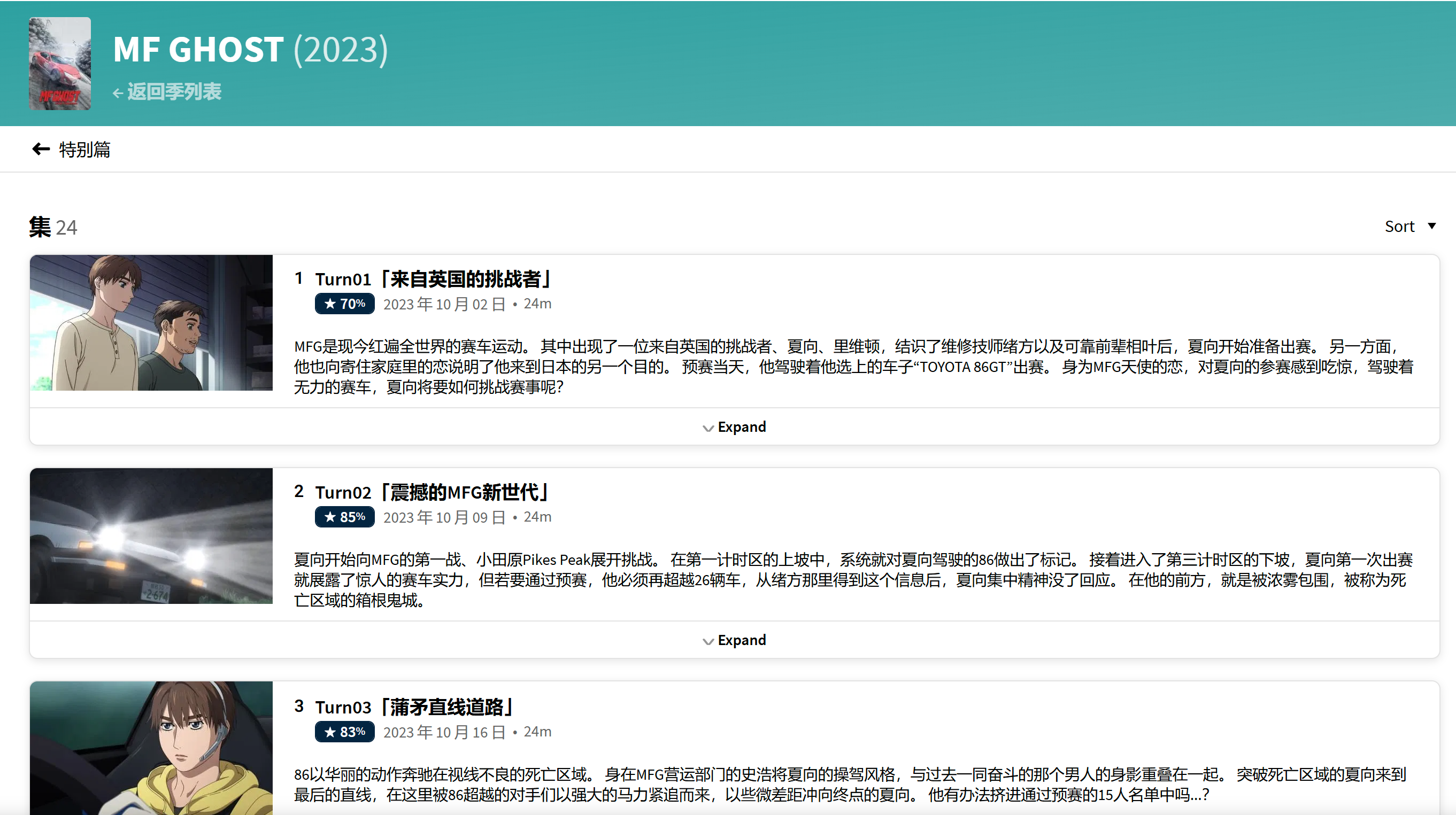Open episode 1 thumbnail image
This screenshot has width=1456, height=815.
tap(151, 322)
